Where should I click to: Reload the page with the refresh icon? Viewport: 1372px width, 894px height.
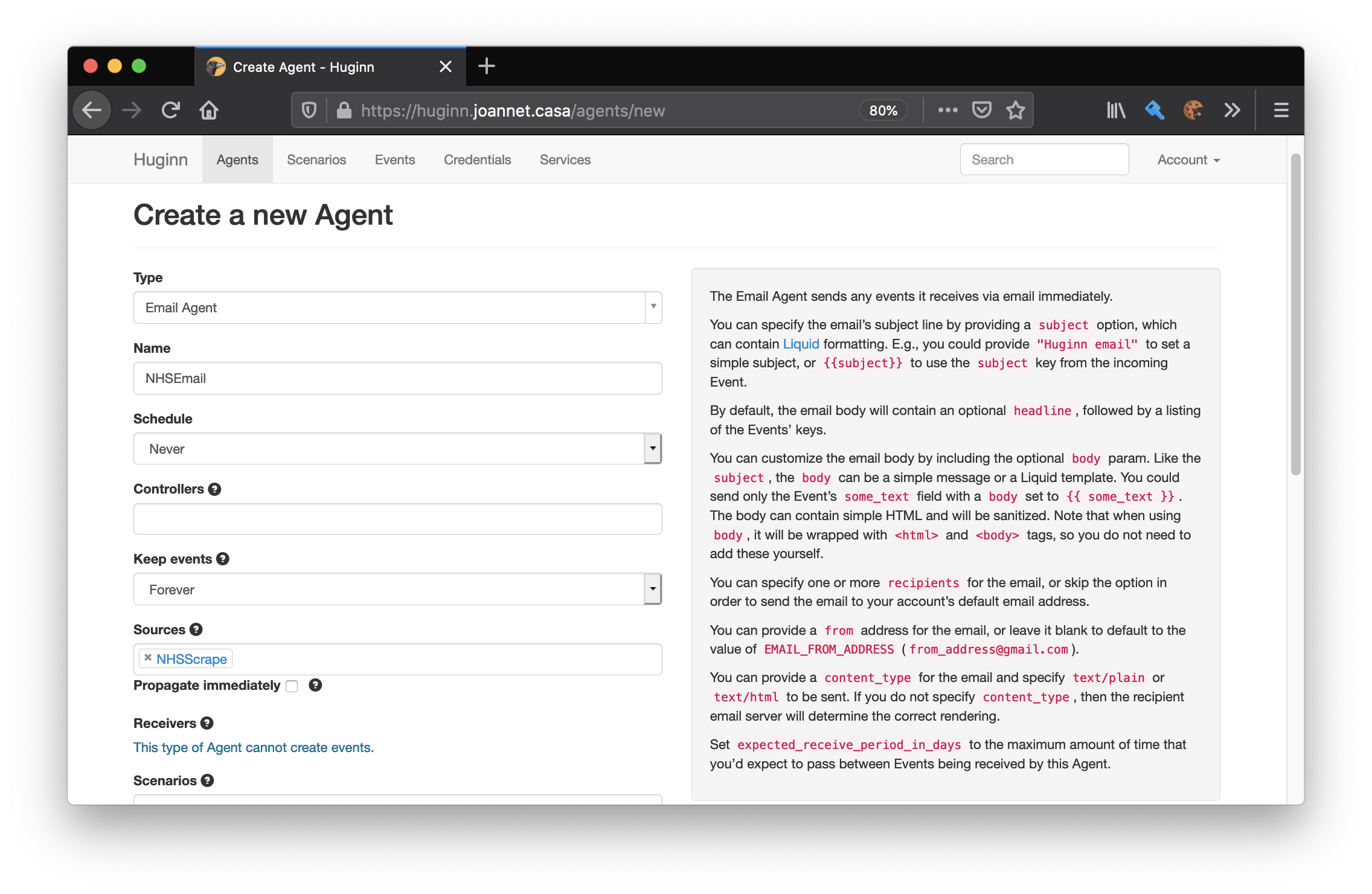pyautogui.click(x=171, y=111)
